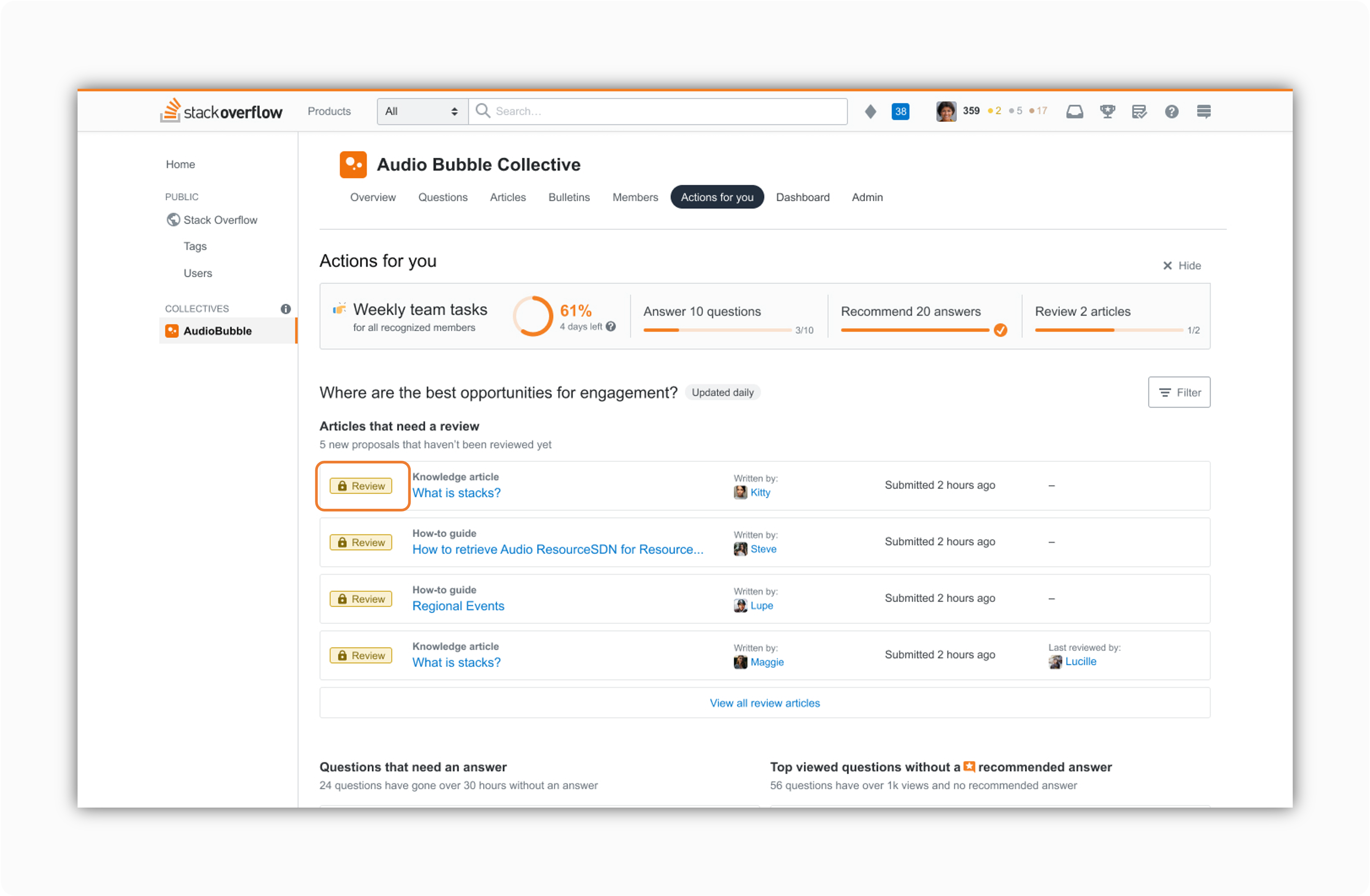Open Kitty's profile name link
1370x896 pixels.
click(760, 493)
